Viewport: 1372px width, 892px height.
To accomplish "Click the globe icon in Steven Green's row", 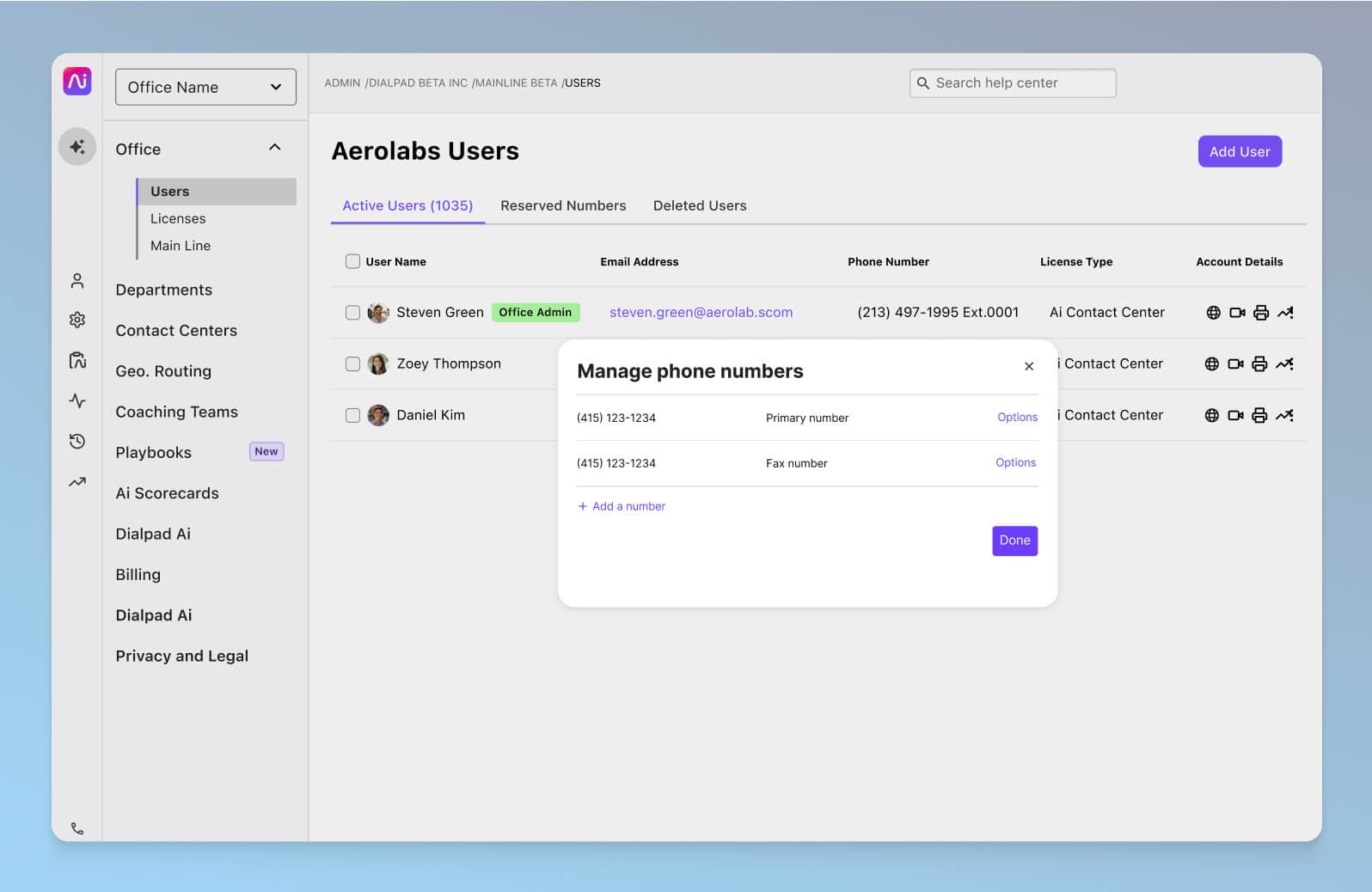I will 1213,313.
